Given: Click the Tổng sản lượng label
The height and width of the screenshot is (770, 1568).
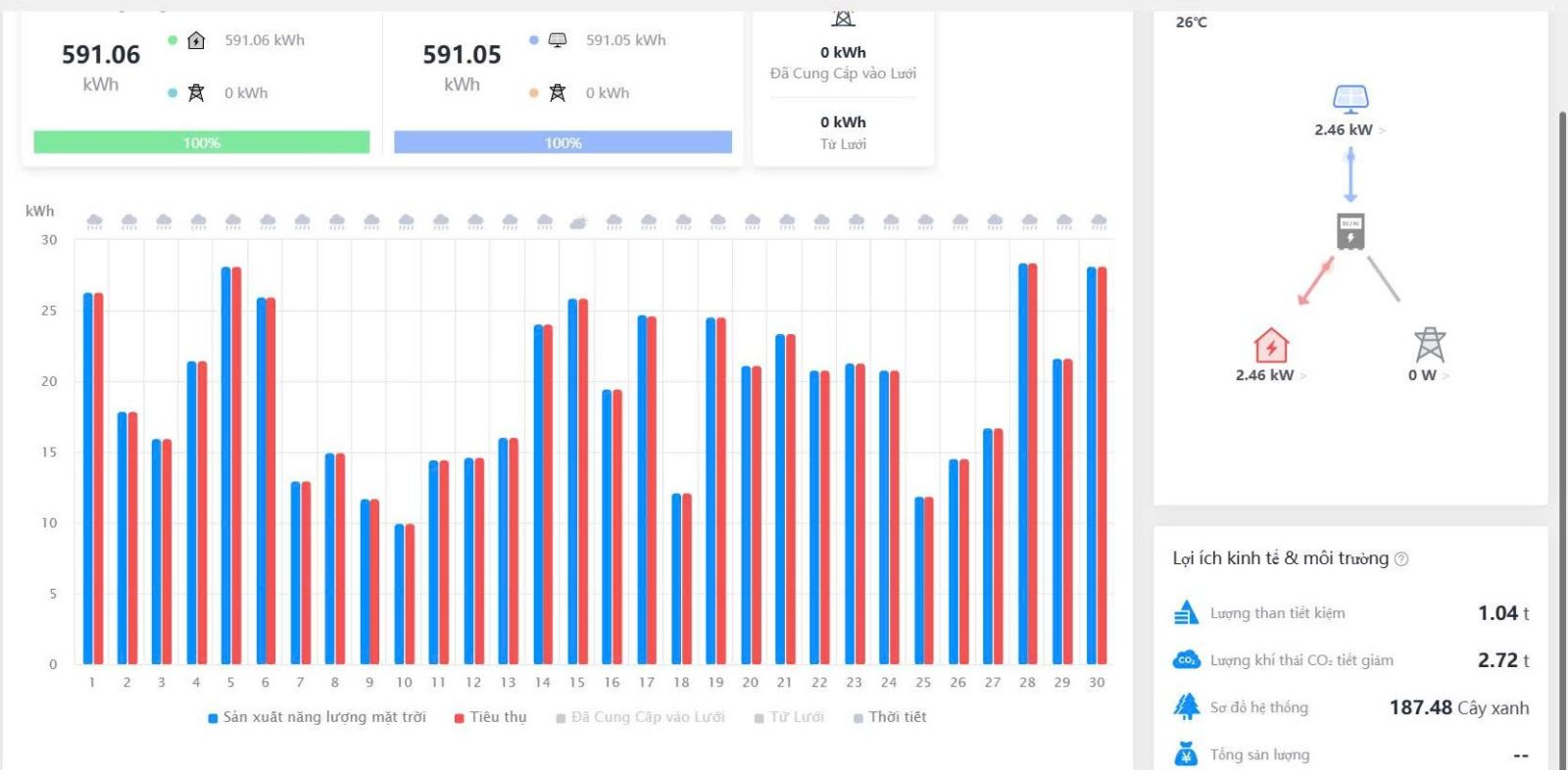Looking at the screenshot, I should (x=1259, y=754).
